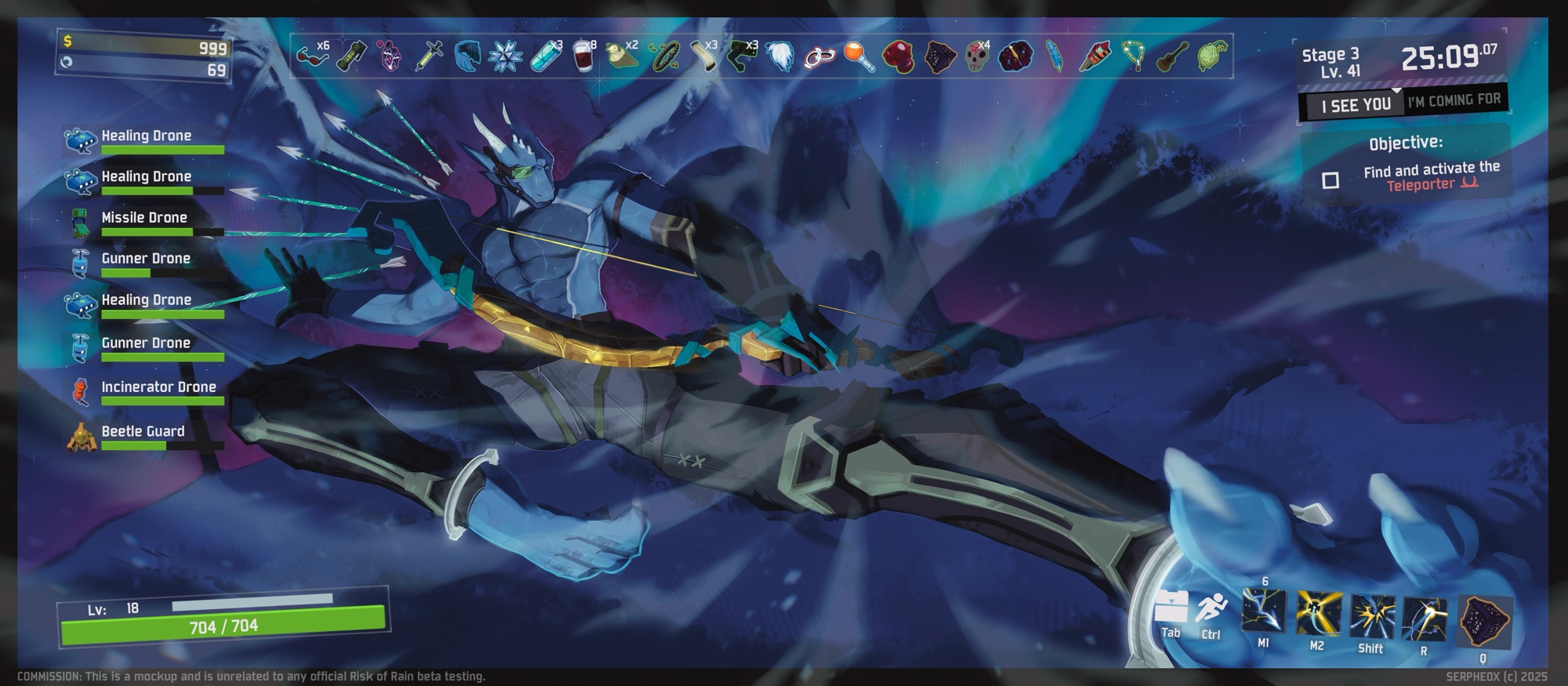1568x686 pixels.
Task: Click the Teleporter link in objective
Action: tap(1420, 185)
